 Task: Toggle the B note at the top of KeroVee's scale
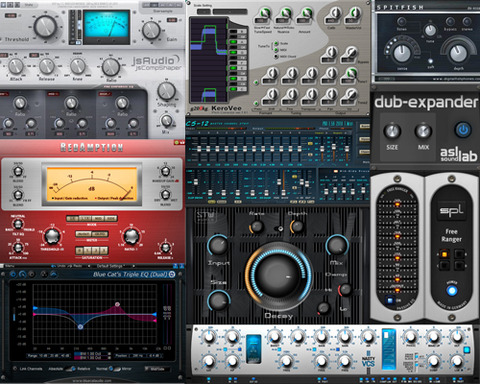coord(238,32)
